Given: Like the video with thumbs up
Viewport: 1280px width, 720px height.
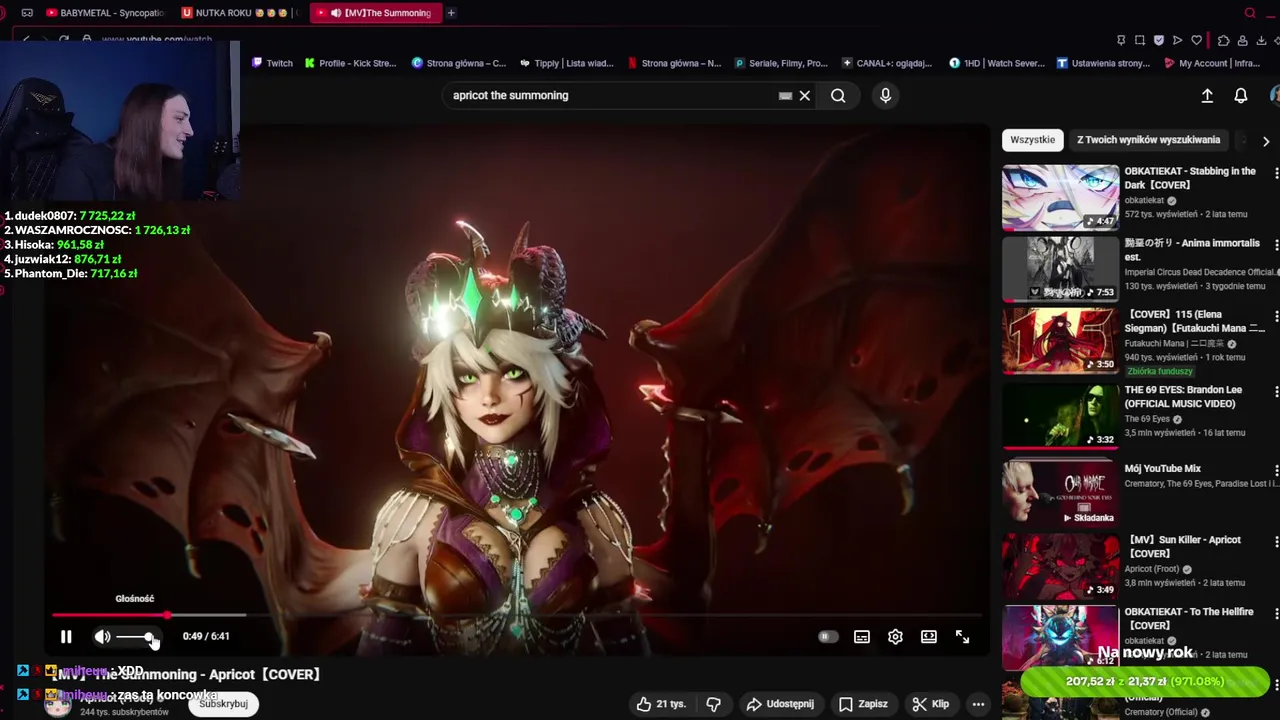Looking at the screenshot, I should [661, 704].
